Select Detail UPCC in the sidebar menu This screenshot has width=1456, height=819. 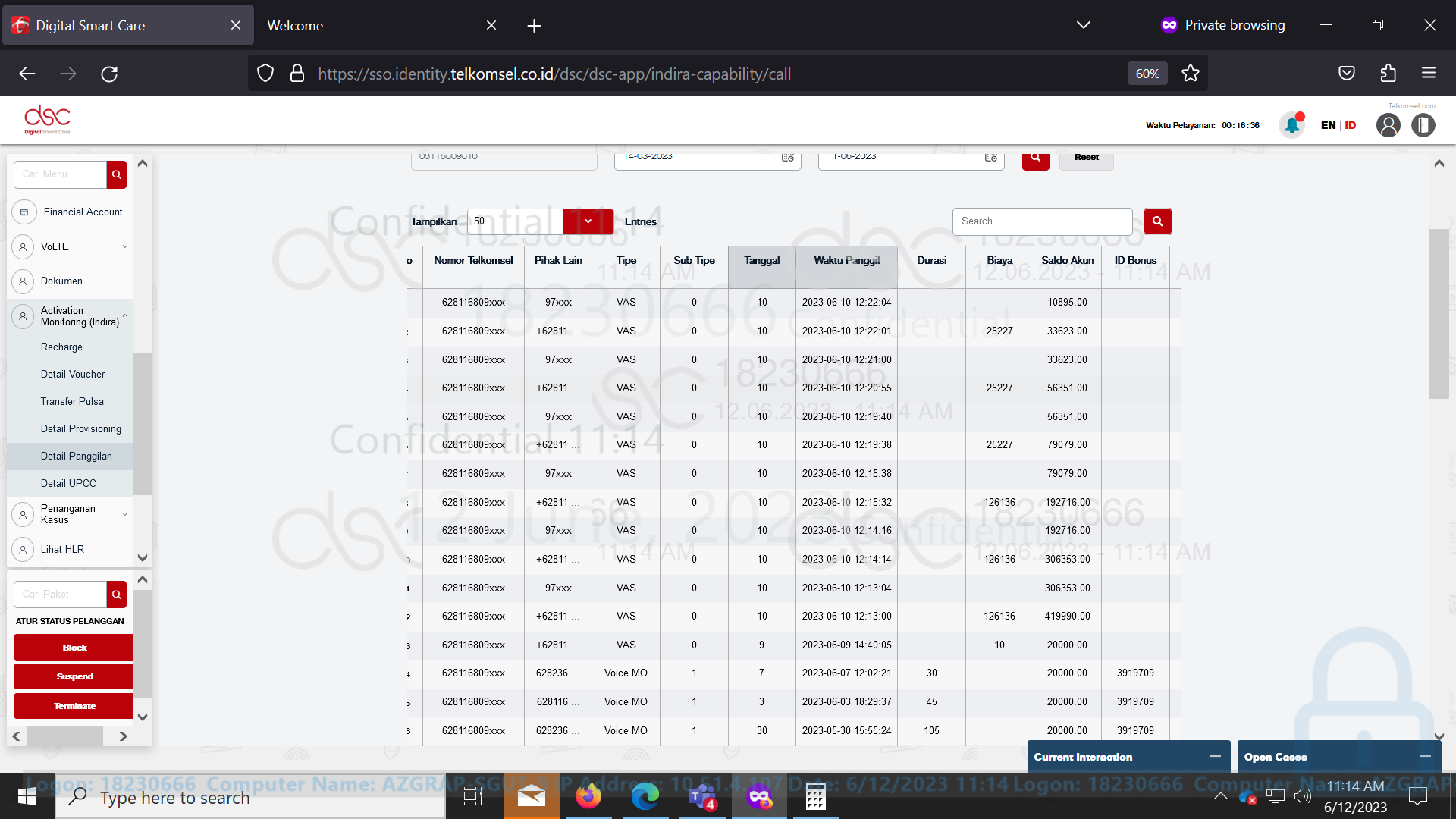click(68, 483)
